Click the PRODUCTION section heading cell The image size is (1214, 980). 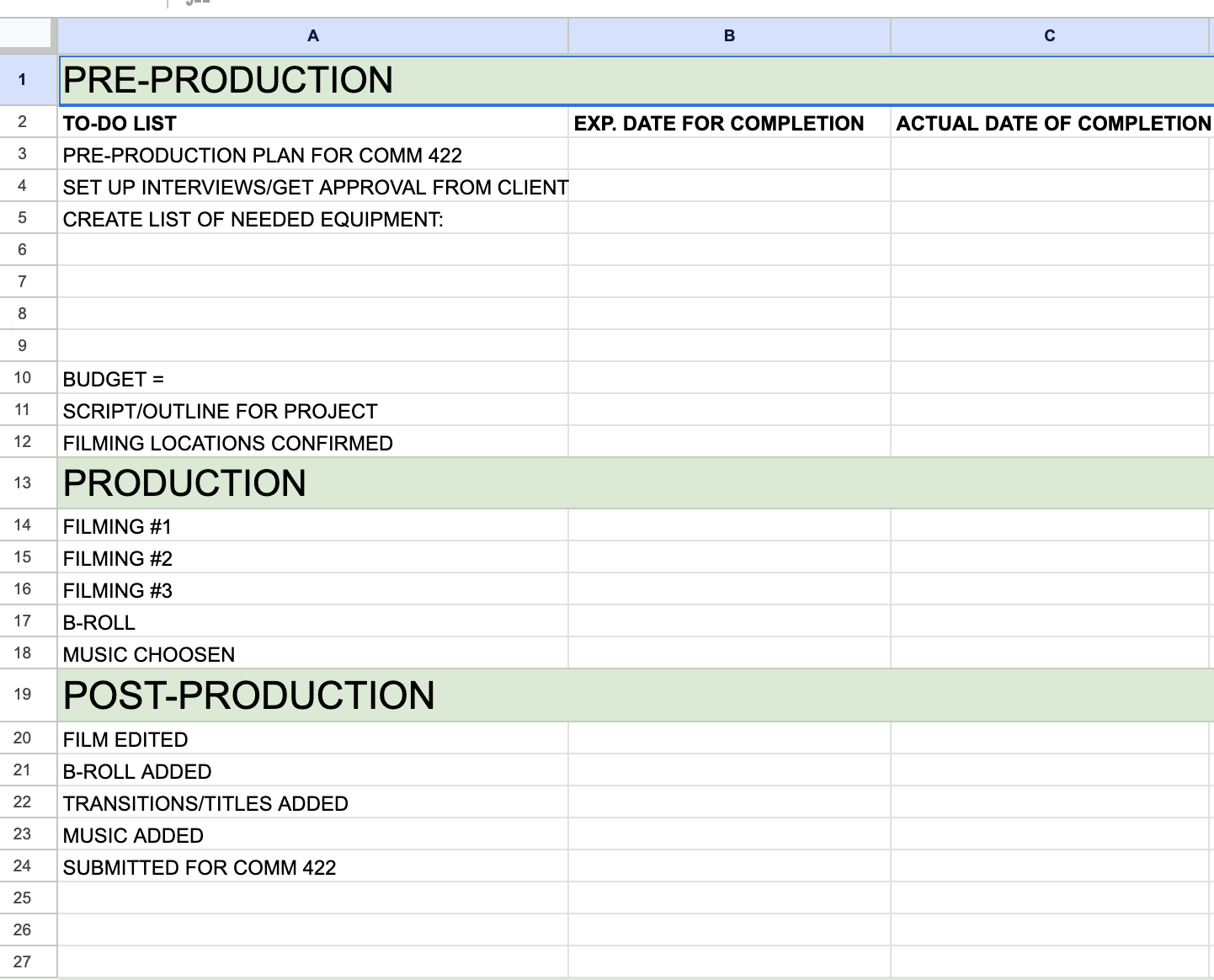click(185, 483)
